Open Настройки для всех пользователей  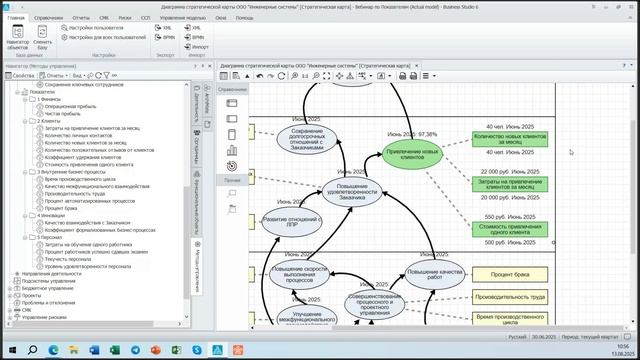pos(103,37)
